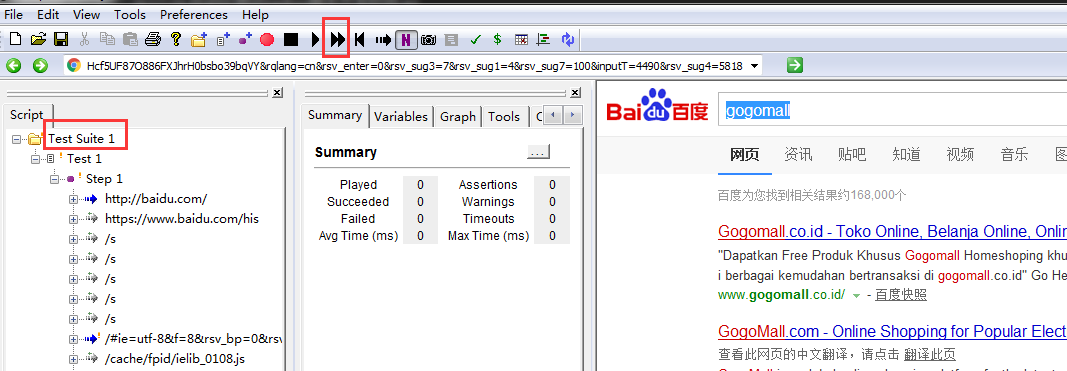Select Test 1 in the script tree
This screenshot has height=371, width=1067.
(x=84, y=159)
